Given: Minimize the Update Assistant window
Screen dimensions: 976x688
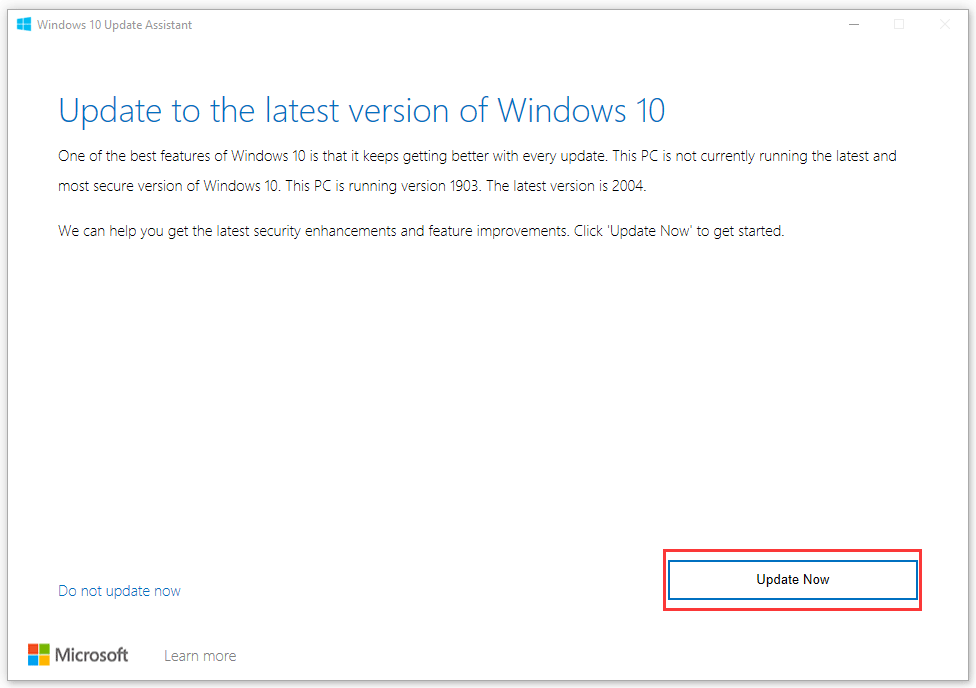Looking at the screenshot, I should point(853,23).
